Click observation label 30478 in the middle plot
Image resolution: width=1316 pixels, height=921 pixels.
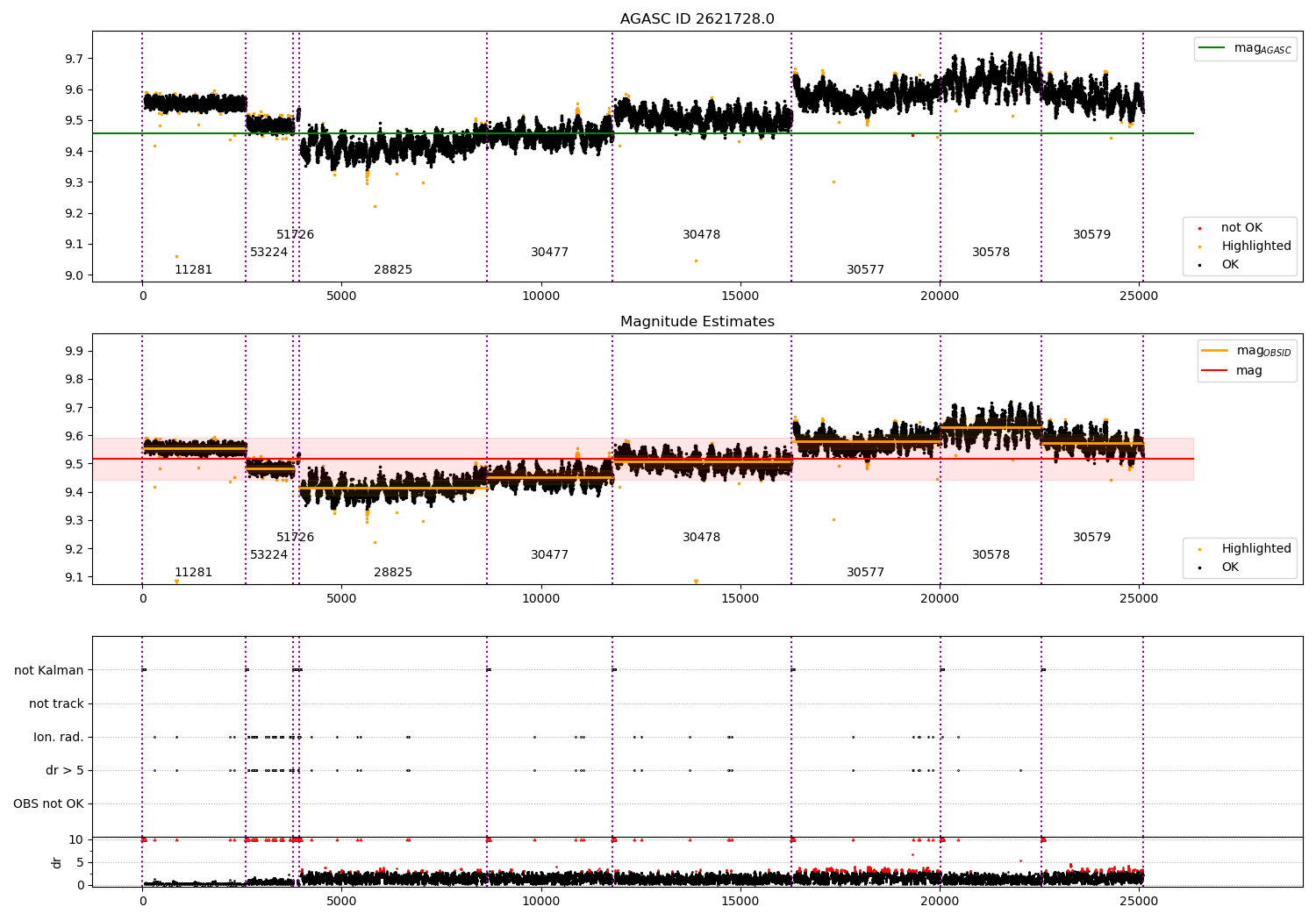701,538
